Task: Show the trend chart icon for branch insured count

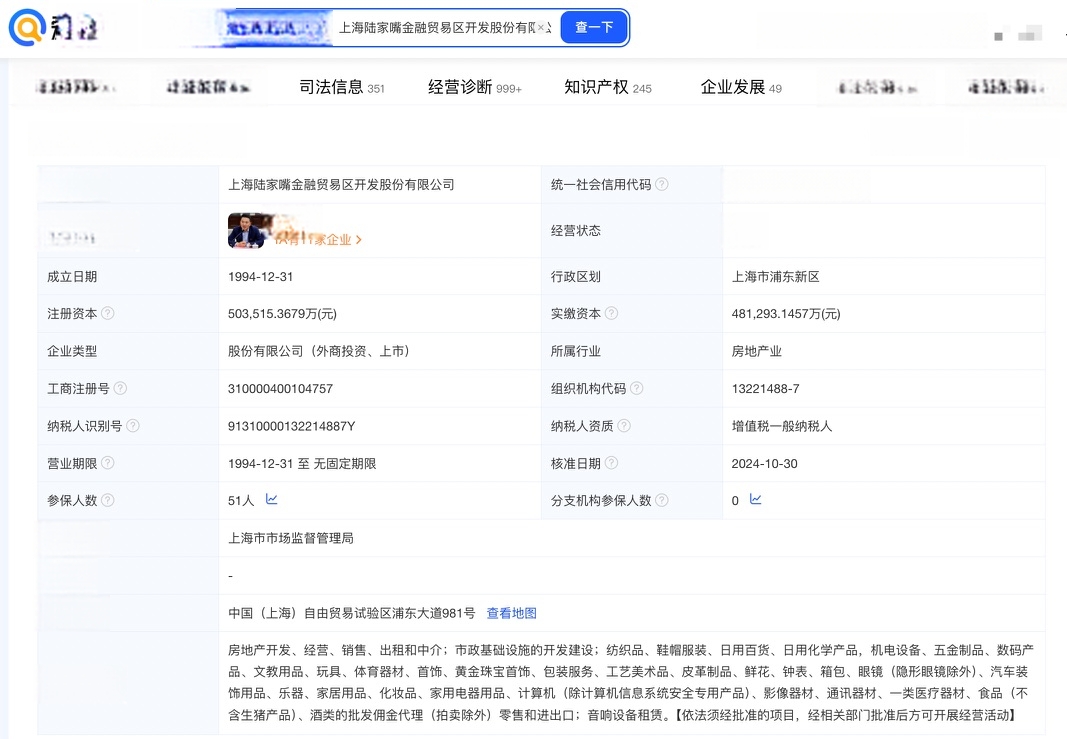Action: point(755,499)
